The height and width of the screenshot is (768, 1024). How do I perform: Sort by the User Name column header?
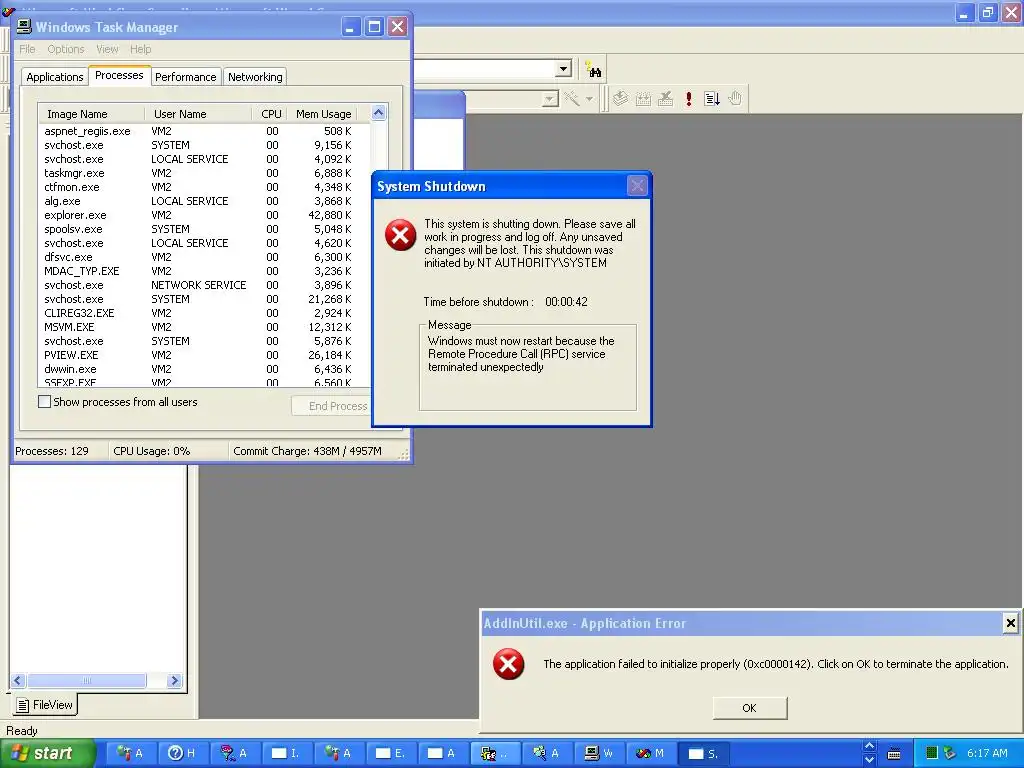click(198, 114)
